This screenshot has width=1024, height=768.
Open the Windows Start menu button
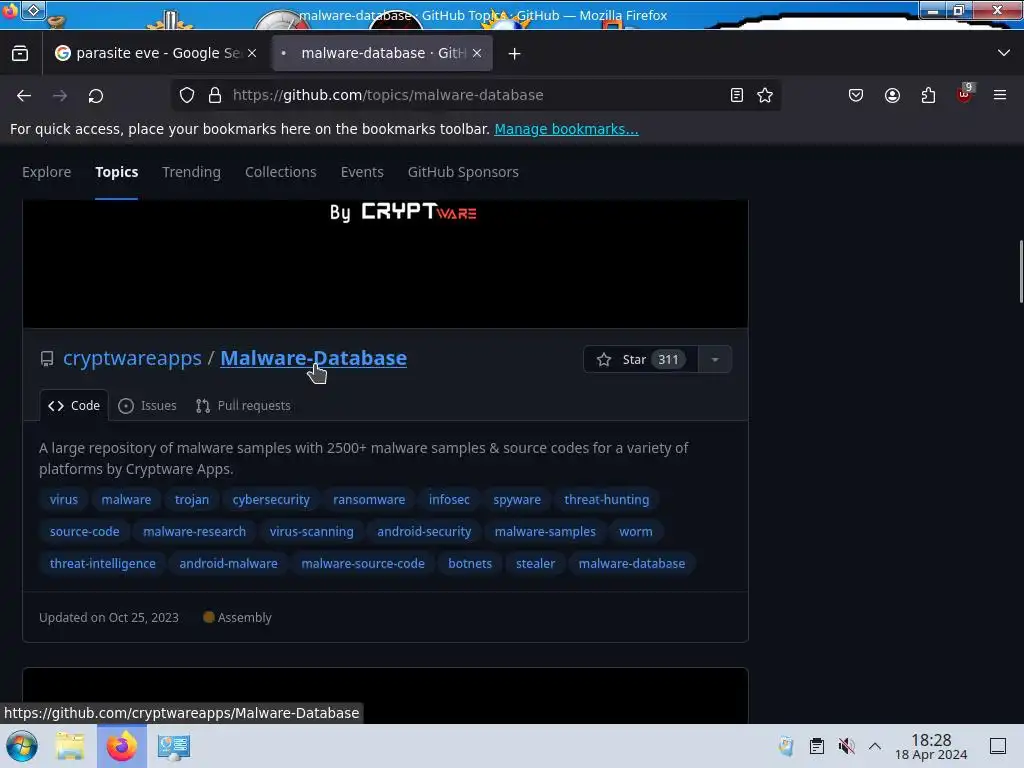22,746
